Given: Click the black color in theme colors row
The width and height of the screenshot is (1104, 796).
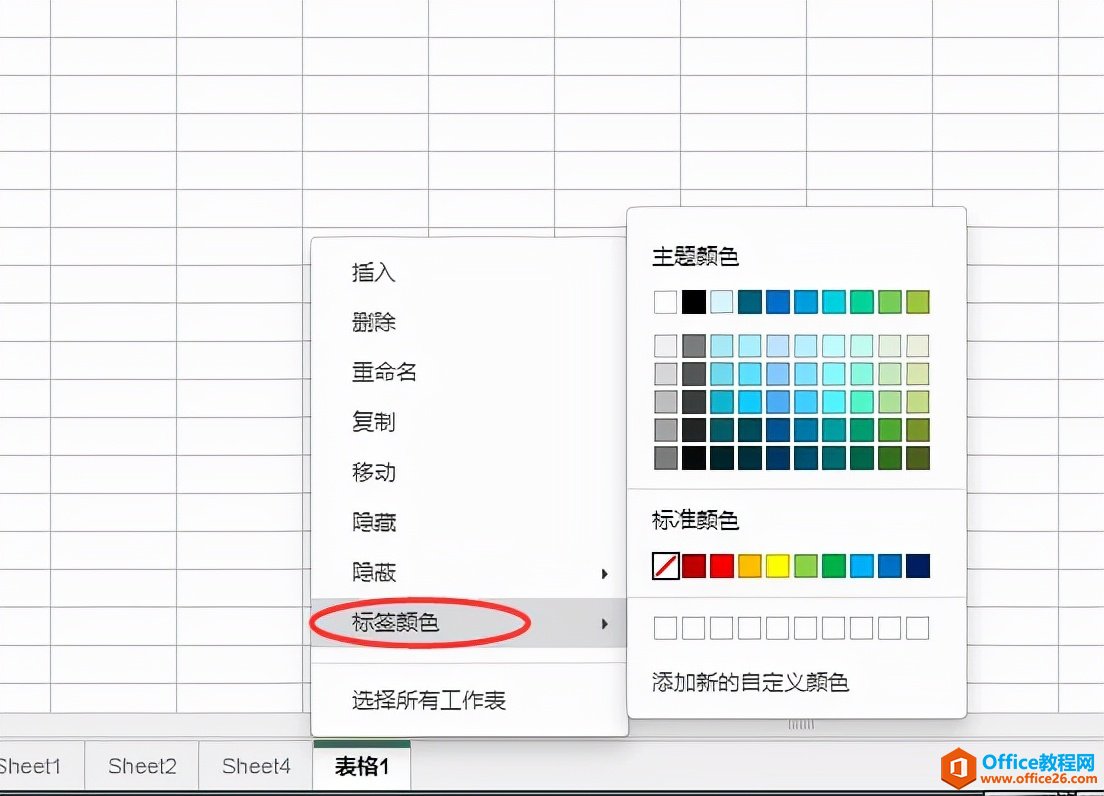Looking at the screenshot, I should pos(692,301).
